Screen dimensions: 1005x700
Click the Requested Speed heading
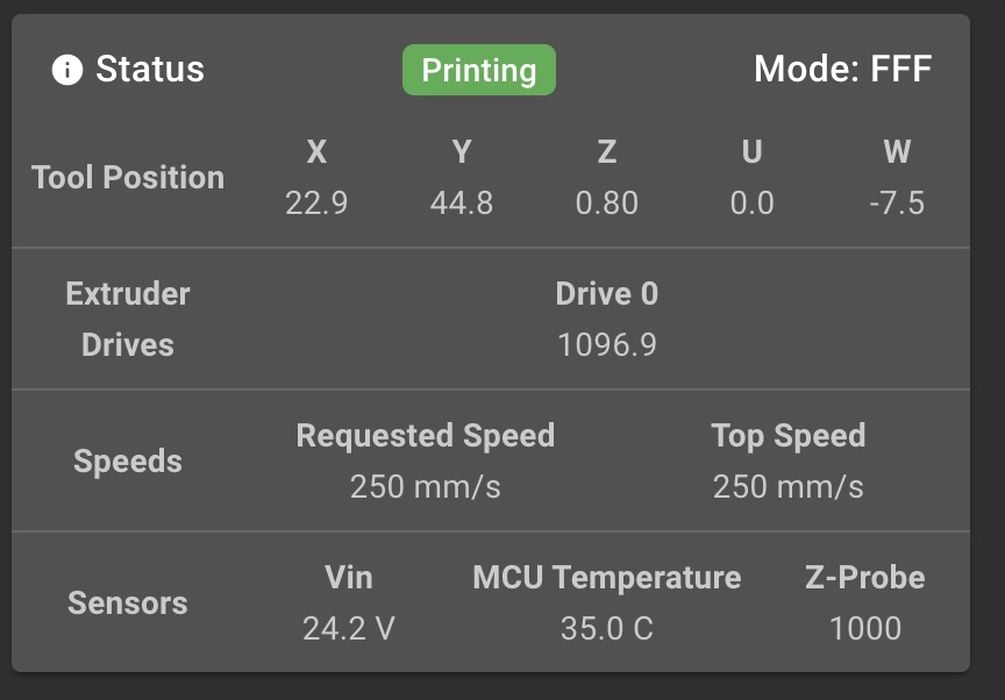425,436
